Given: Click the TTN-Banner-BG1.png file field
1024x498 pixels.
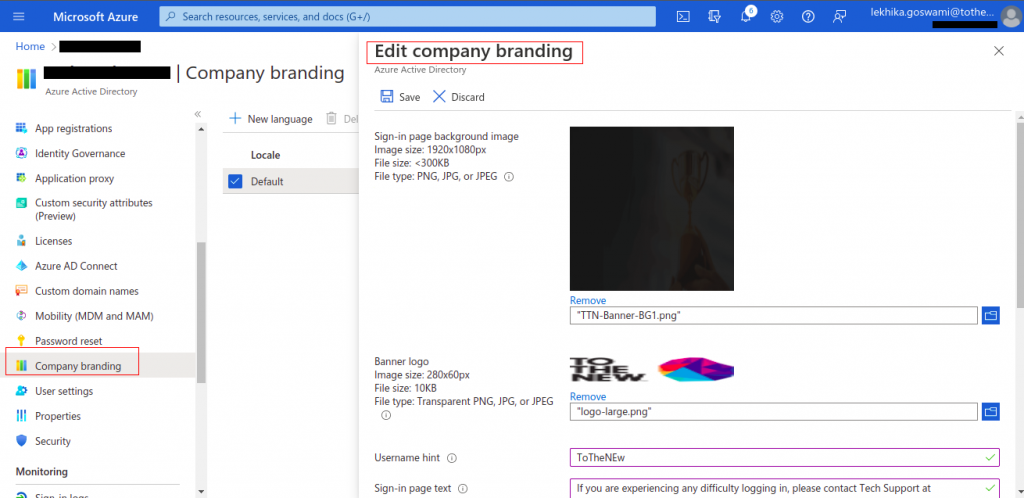Looking at the screenshot, I should (x=774, y=315).
